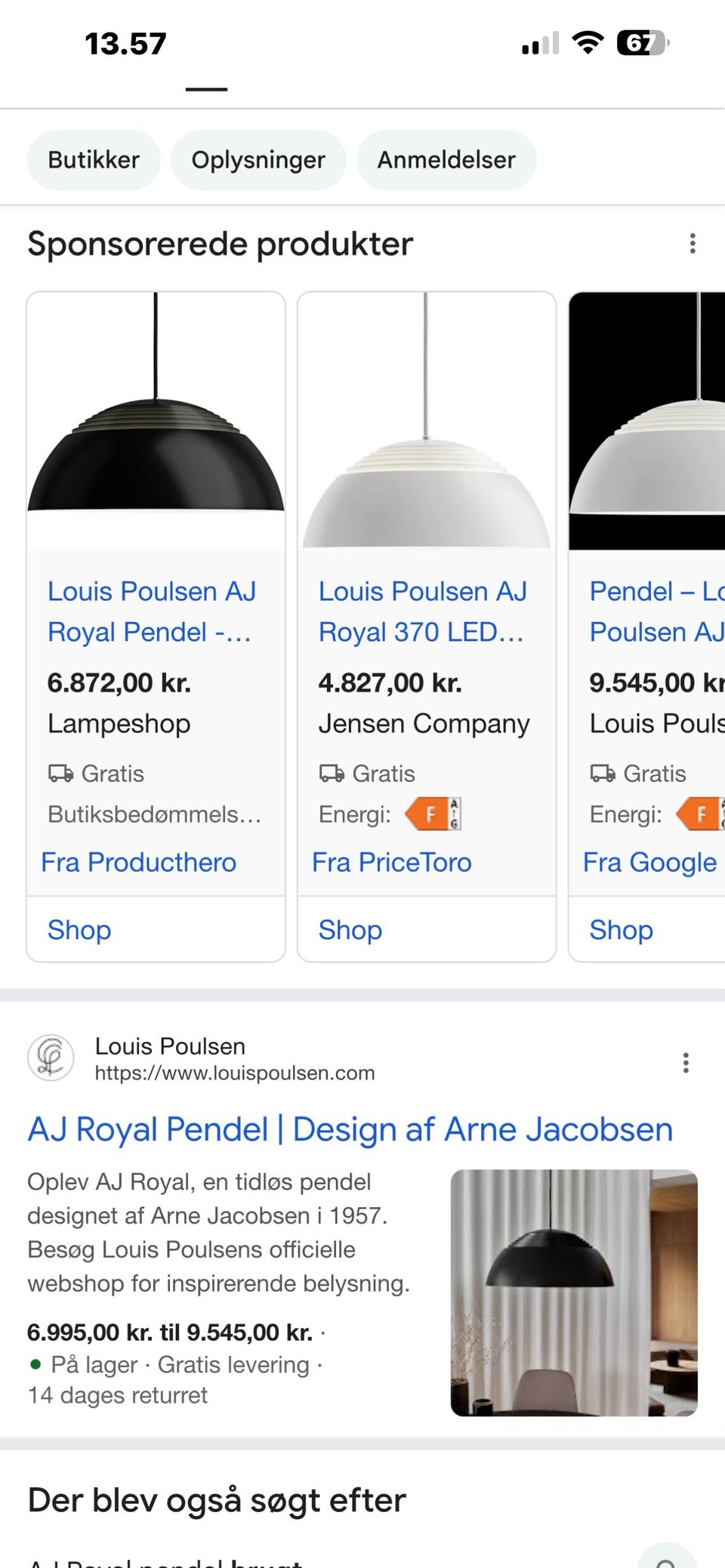Open Fra PriceToro link
725x1568 pixels.
pyautogui.click(x=392, y=862)
